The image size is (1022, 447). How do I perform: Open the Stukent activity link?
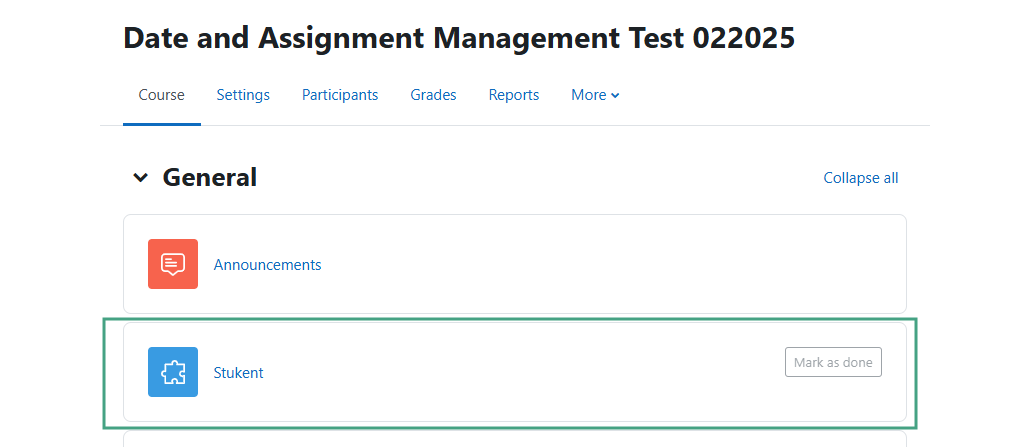[239, 373]
